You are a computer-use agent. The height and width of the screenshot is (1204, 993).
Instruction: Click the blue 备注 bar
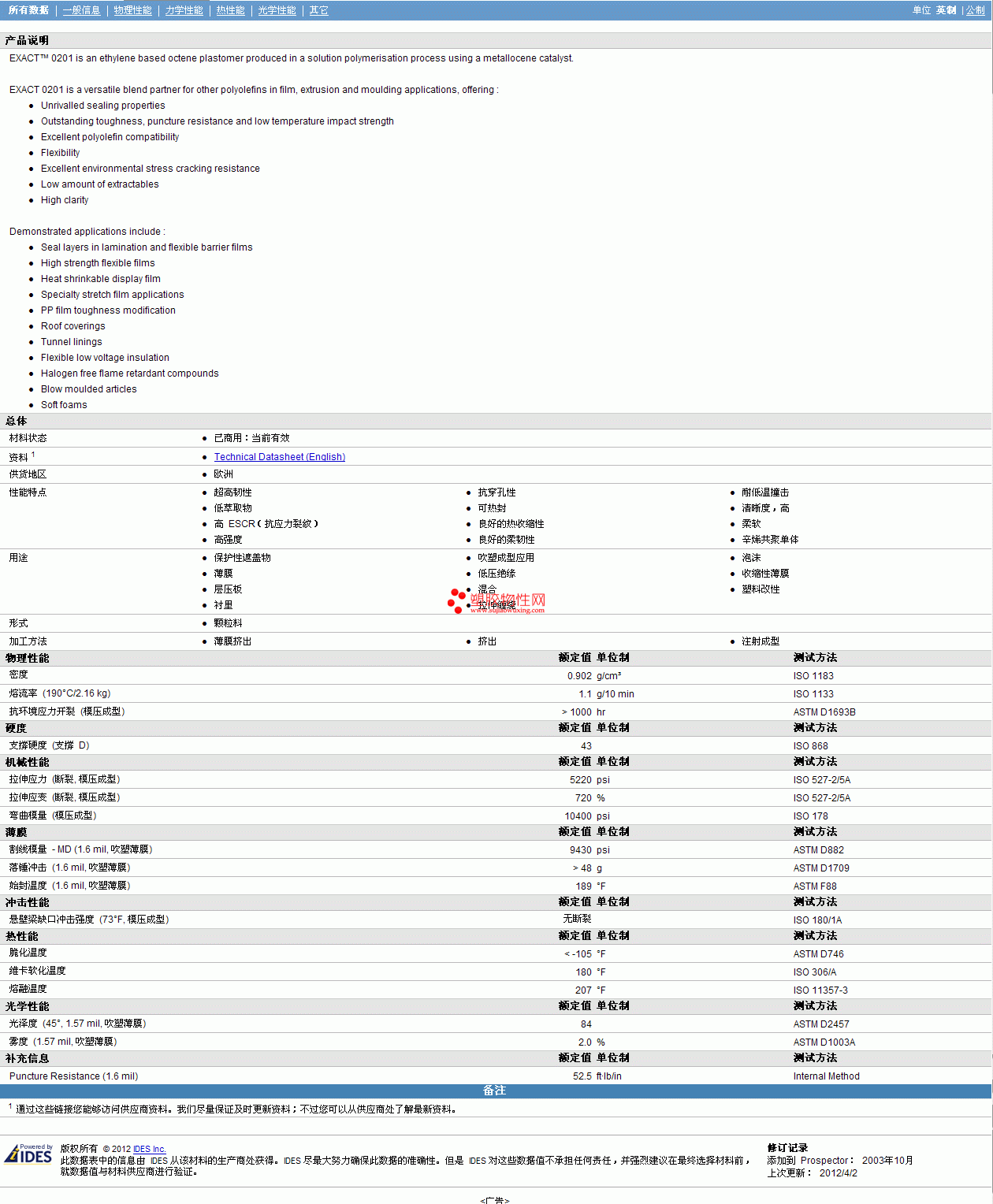[x=495, y=1091]
